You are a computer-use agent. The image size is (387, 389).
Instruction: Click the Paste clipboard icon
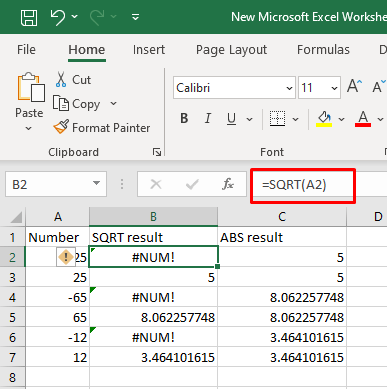click(31, 87)
